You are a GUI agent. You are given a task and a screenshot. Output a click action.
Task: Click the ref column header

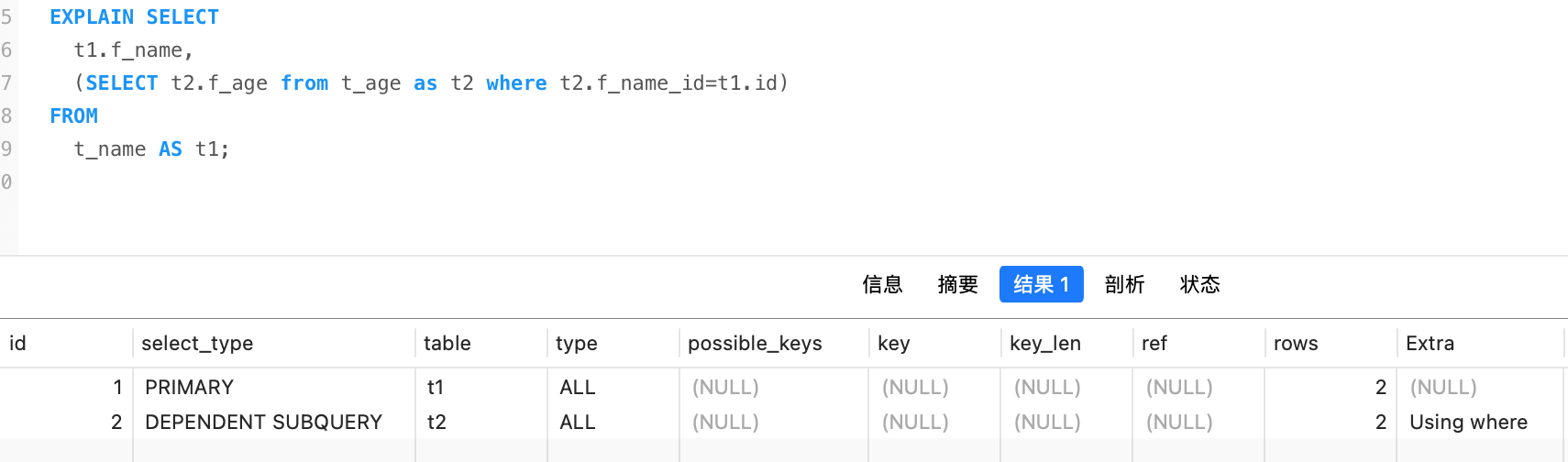click(1154, 344)
